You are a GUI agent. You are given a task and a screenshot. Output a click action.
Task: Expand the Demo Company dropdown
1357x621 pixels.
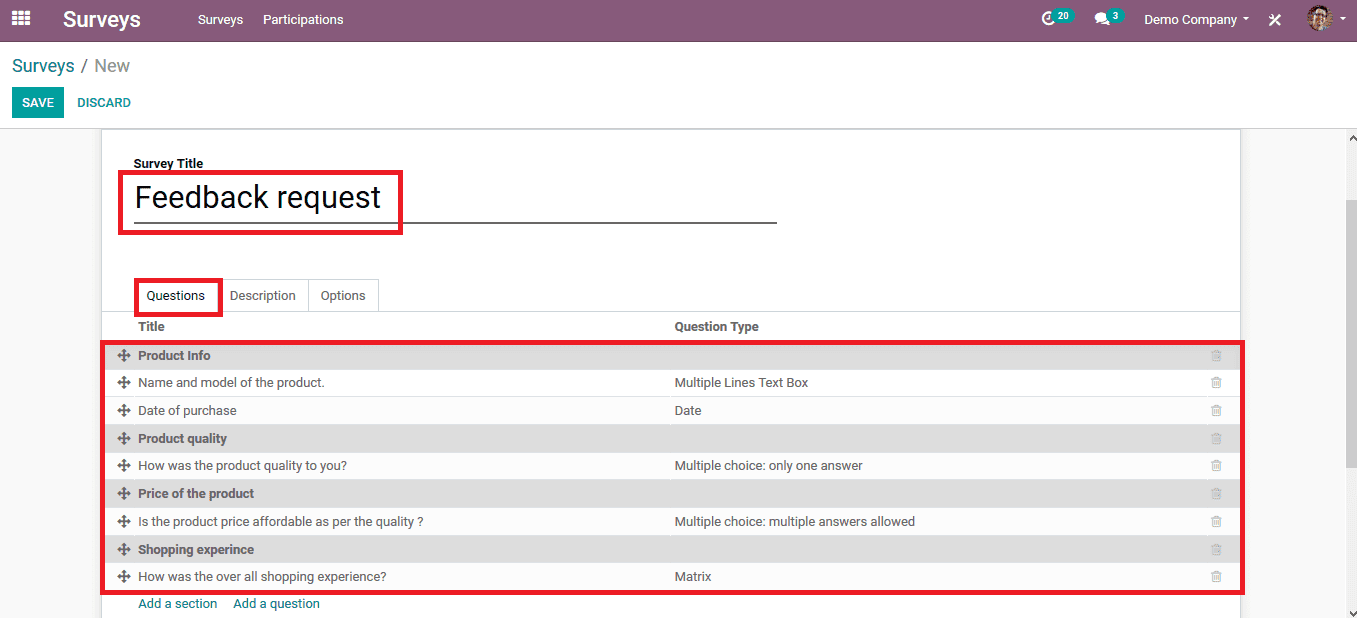pos(1196,19)
